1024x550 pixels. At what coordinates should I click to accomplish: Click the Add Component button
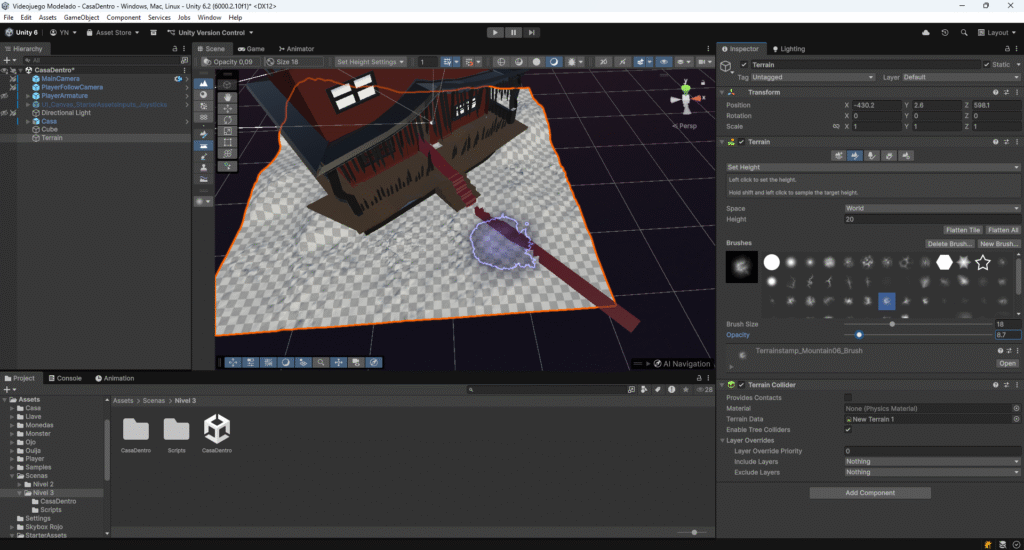870,493
